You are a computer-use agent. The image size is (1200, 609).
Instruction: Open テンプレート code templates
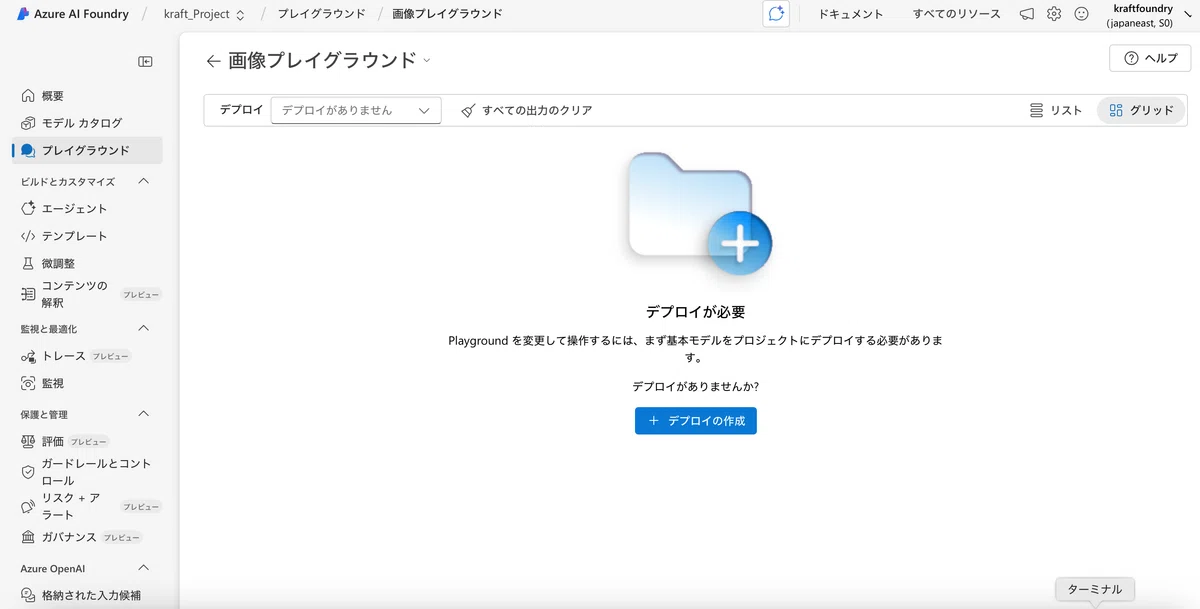(x=88, y=236)
